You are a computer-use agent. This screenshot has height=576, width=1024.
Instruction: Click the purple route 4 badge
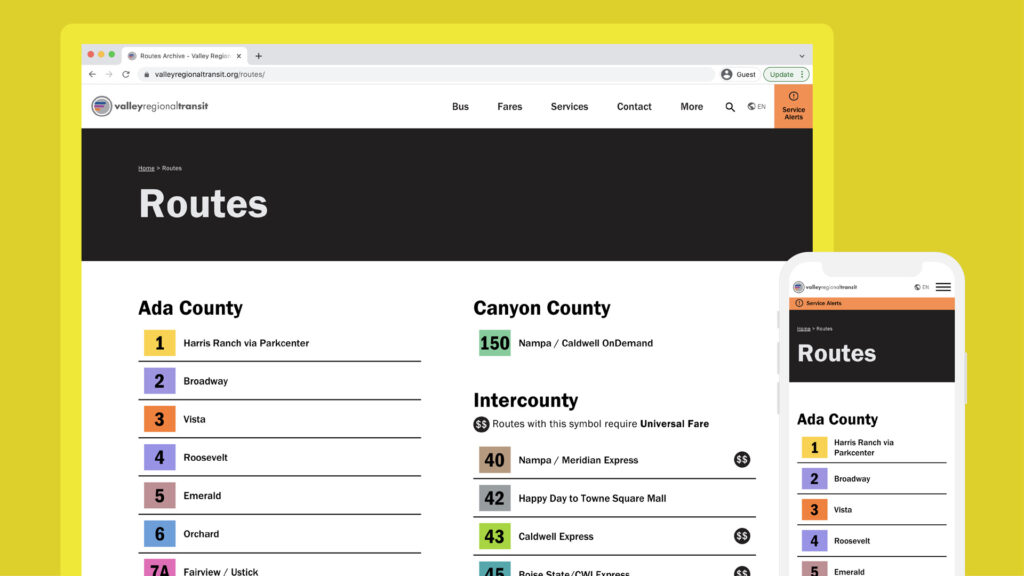click(x=159, y=457)
